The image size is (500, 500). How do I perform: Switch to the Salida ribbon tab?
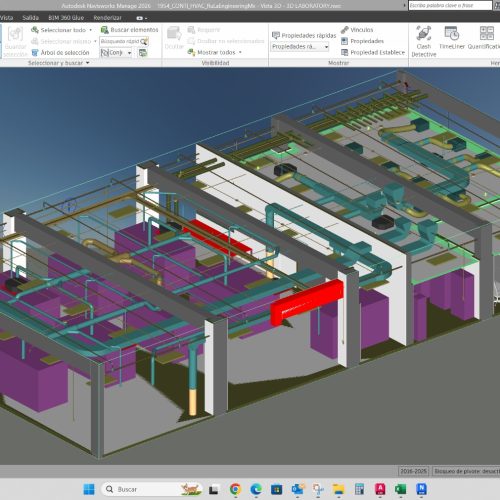click(30, 18)
